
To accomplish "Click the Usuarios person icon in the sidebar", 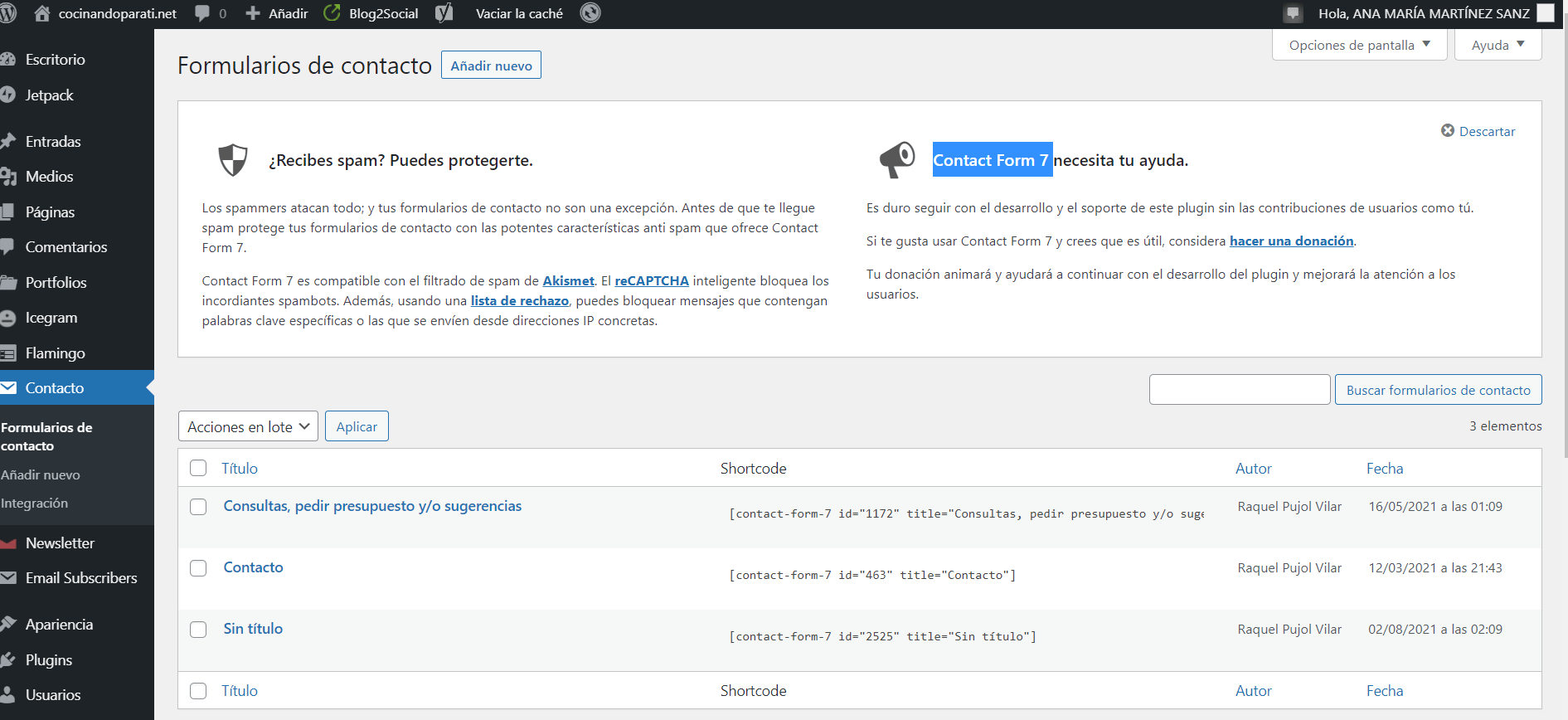I will [x=8, y=695].
